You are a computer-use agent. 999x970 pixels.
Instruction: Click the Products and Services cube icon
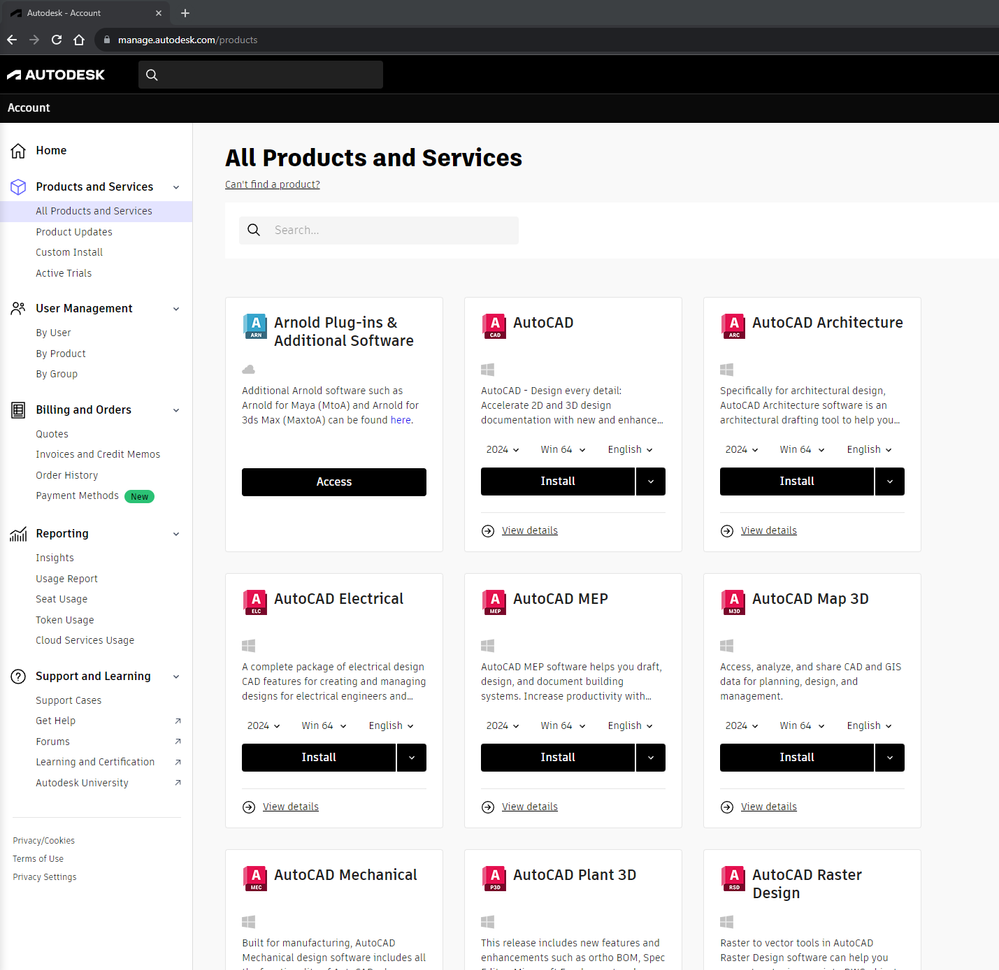coord(18,187)
